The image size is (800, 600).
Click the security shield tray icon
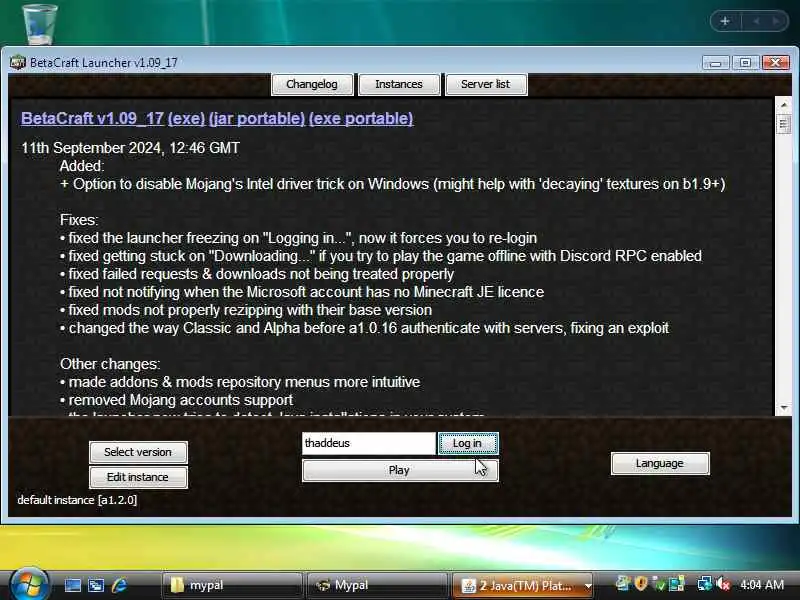641,584
